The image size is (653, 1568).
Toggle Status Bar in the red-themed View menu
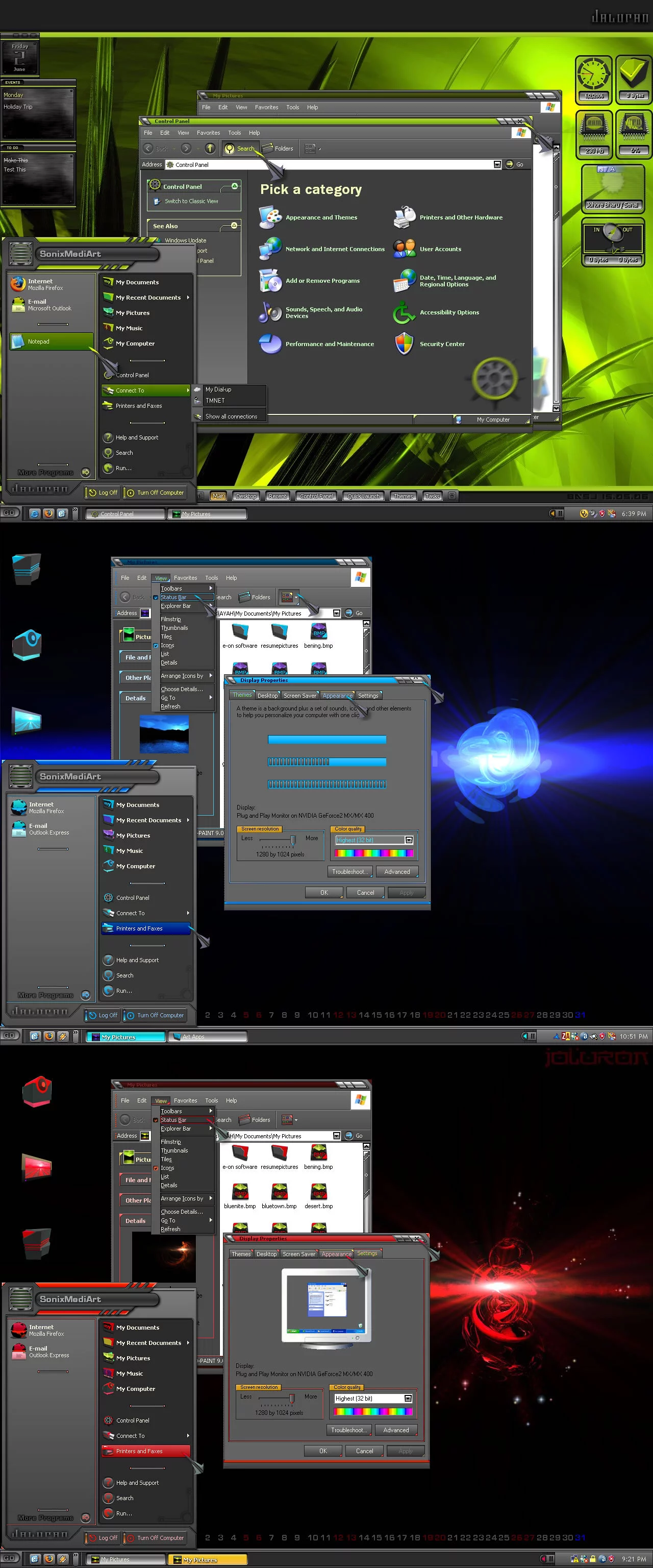coord(173,1119)
